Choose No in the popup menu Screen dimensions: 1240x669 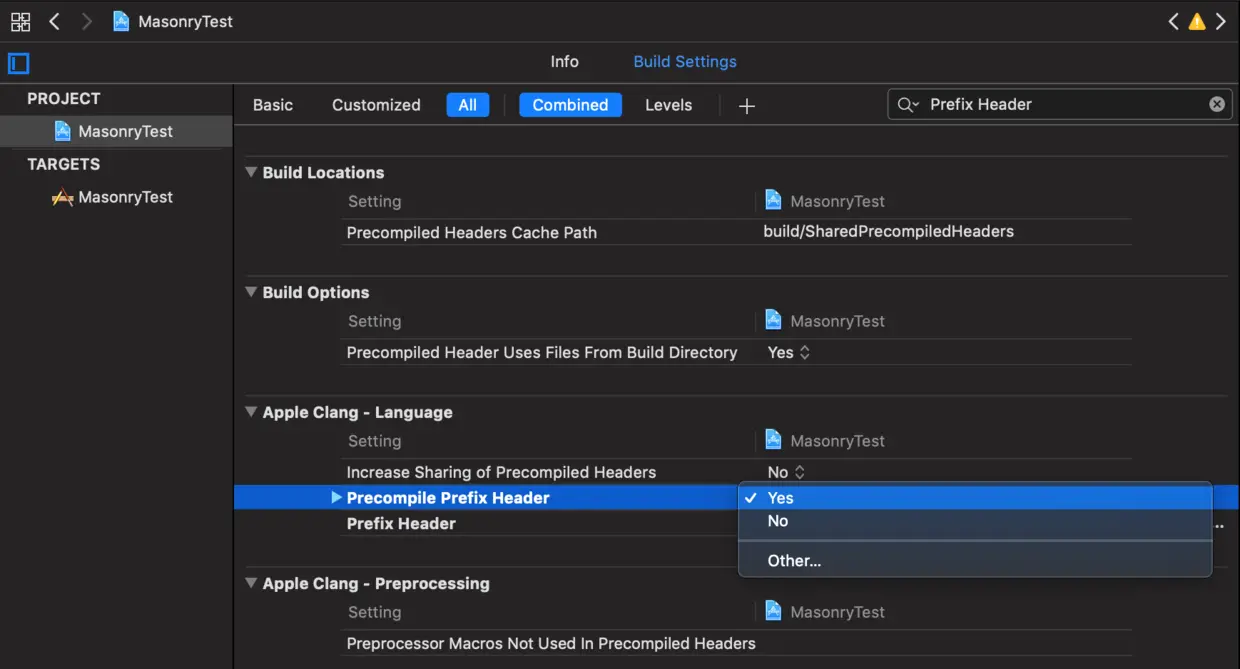click(975, 521)
